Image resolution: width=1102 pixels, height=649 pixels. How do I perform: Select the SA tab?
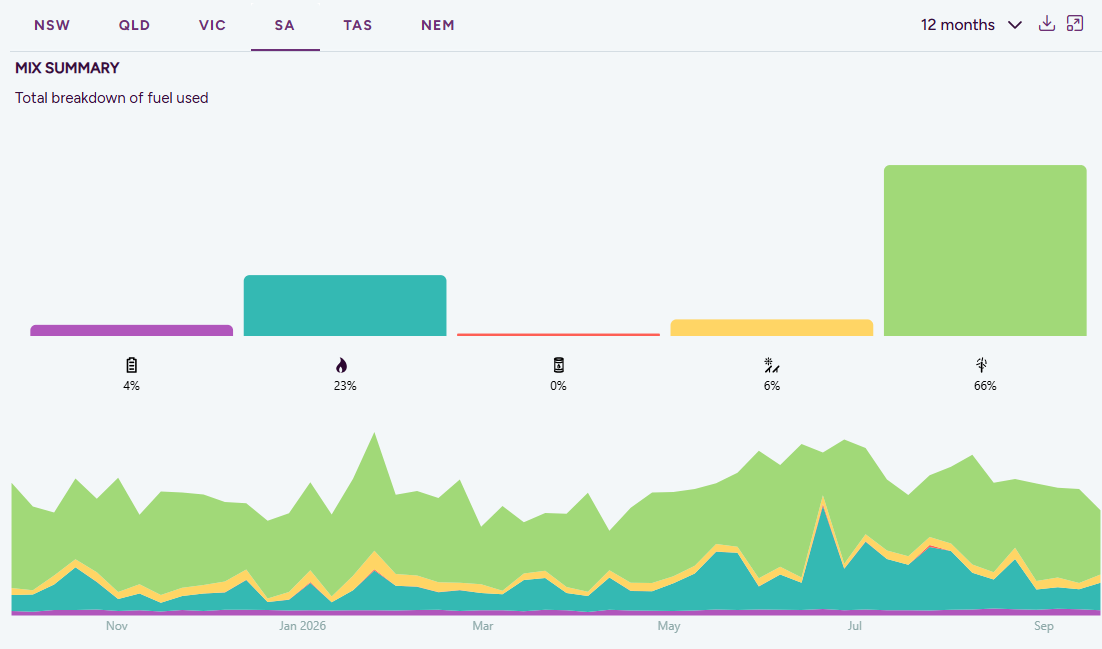click(285, 25)
